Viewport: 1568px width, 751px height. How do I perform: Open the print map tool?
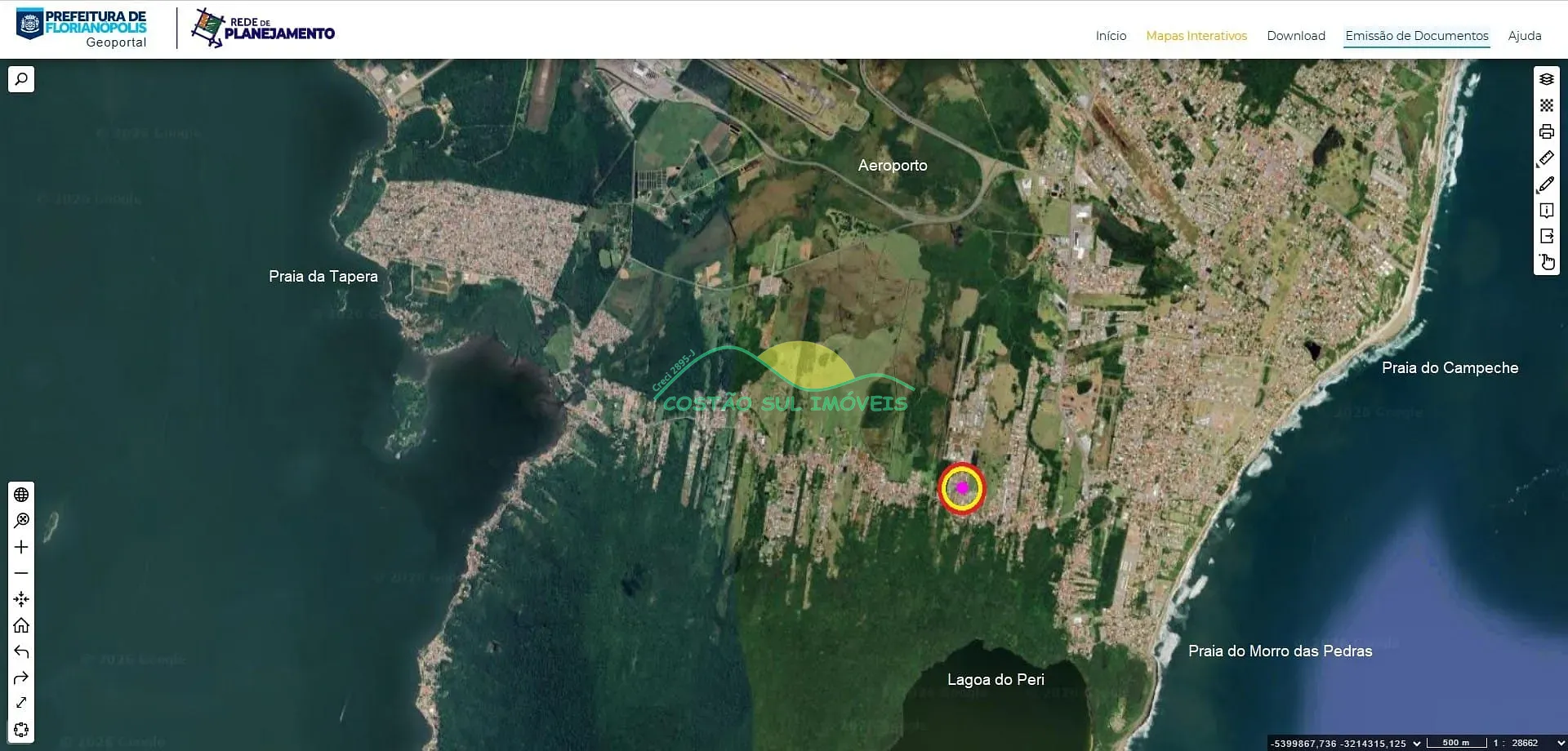1546,131
